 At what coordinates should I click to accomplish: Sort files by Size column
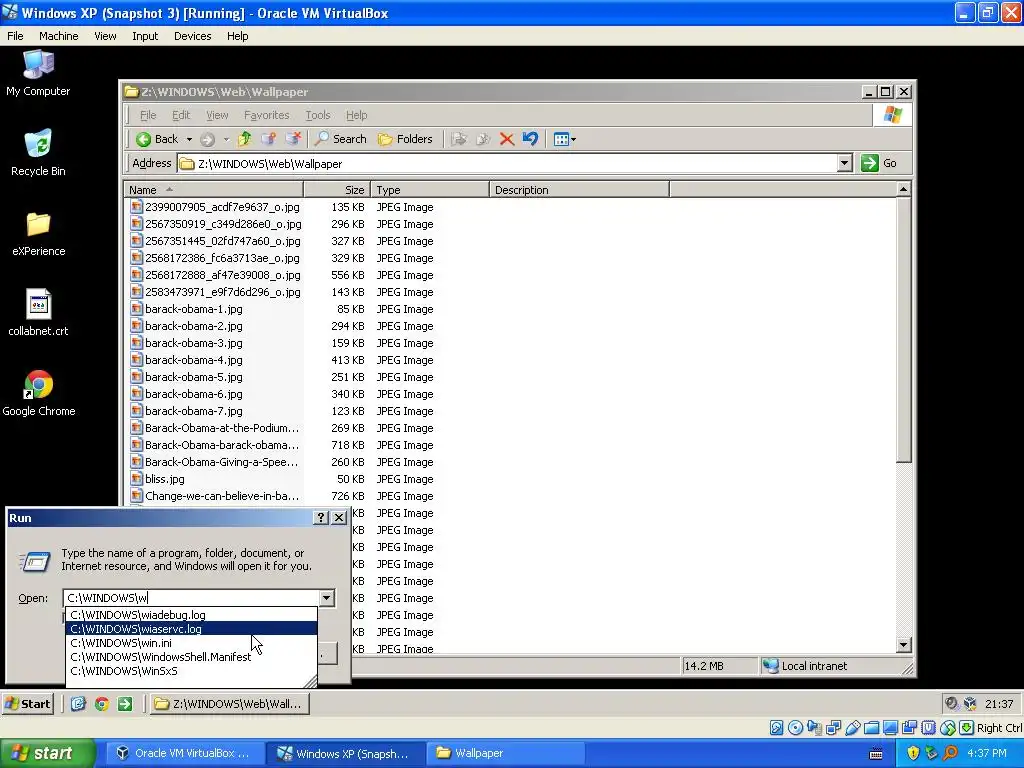[337, 190]
